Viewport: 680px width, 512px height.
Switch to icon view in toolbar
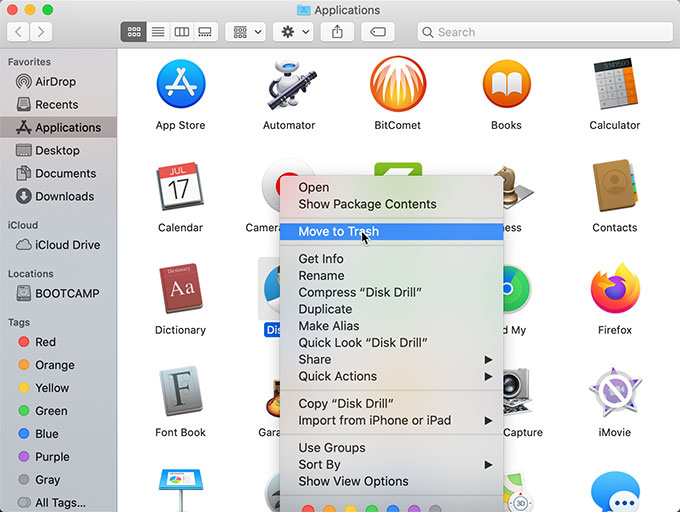(134, 32)
